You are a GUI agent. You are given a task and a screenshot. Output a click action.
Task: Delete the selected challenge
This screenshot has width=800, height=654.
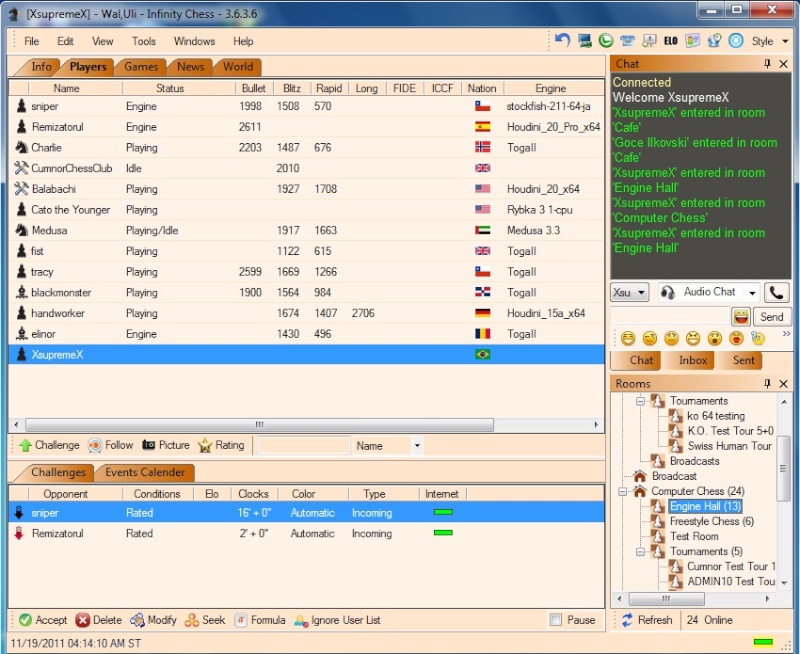(x=98, y=620)
